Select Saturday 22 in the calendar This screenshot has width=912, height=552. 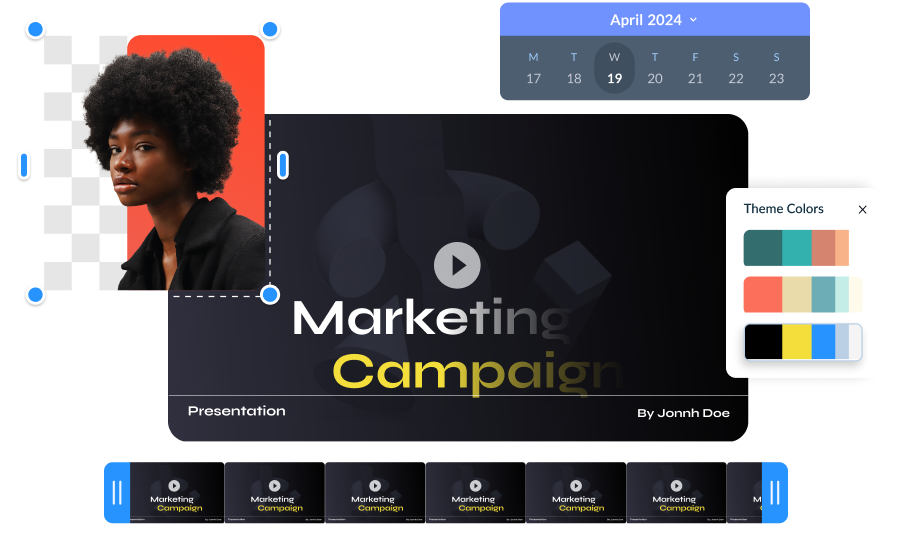coord(736,69)
